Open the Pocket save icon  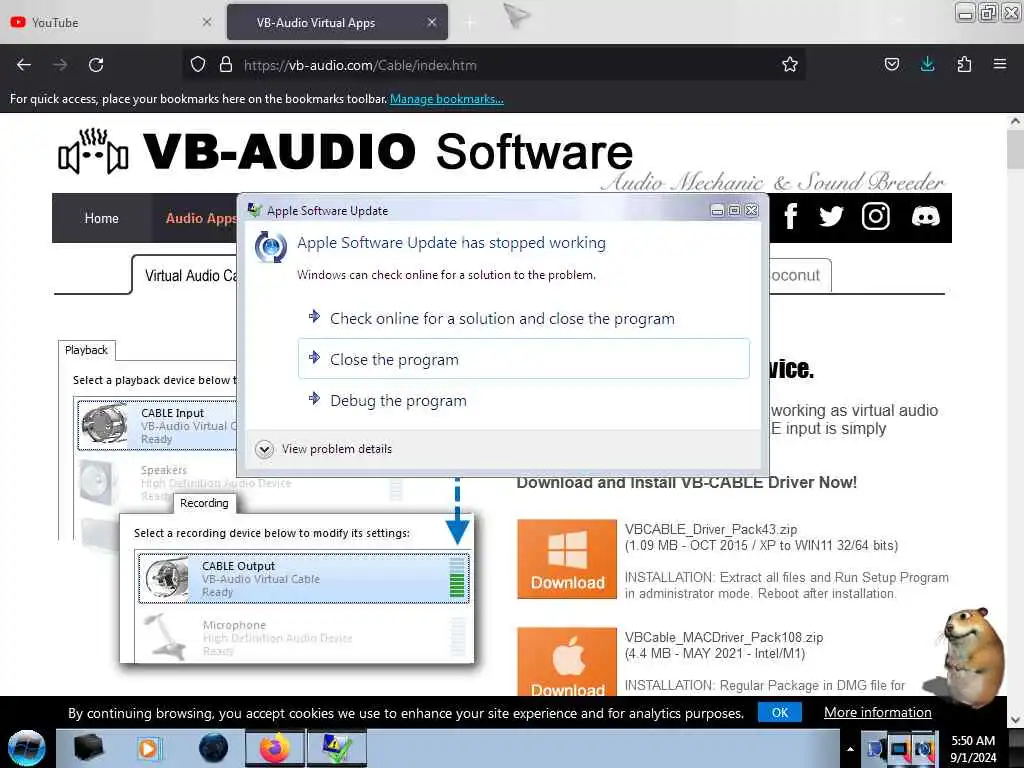[x=891, y=65]
